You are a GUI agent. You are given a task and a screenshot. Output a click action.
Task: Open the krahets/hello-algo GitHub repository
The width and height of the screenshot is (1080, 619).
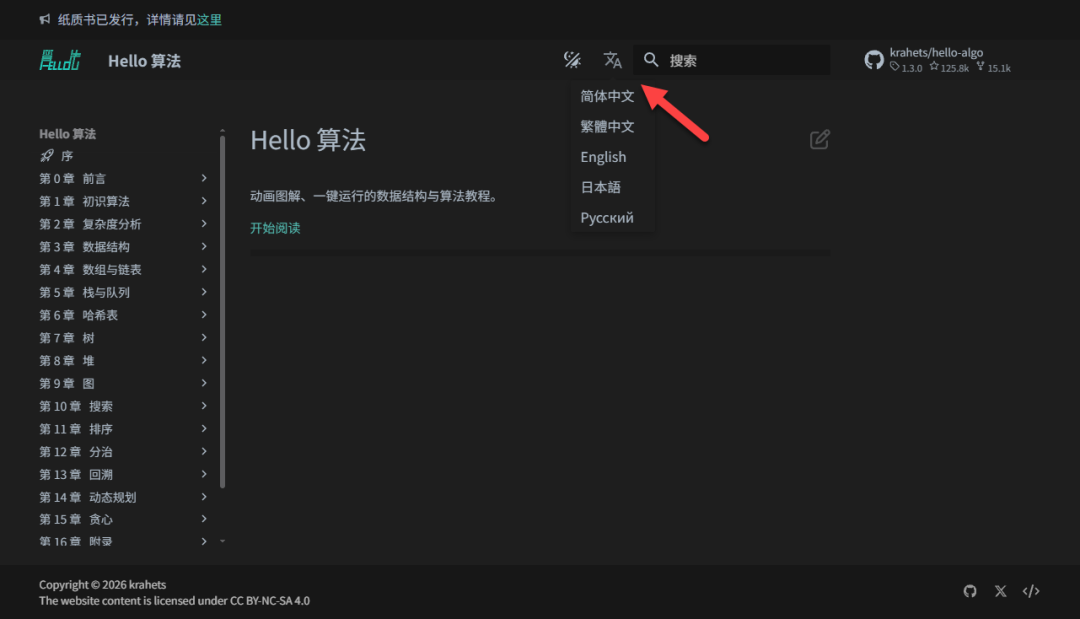coord(937,60)
